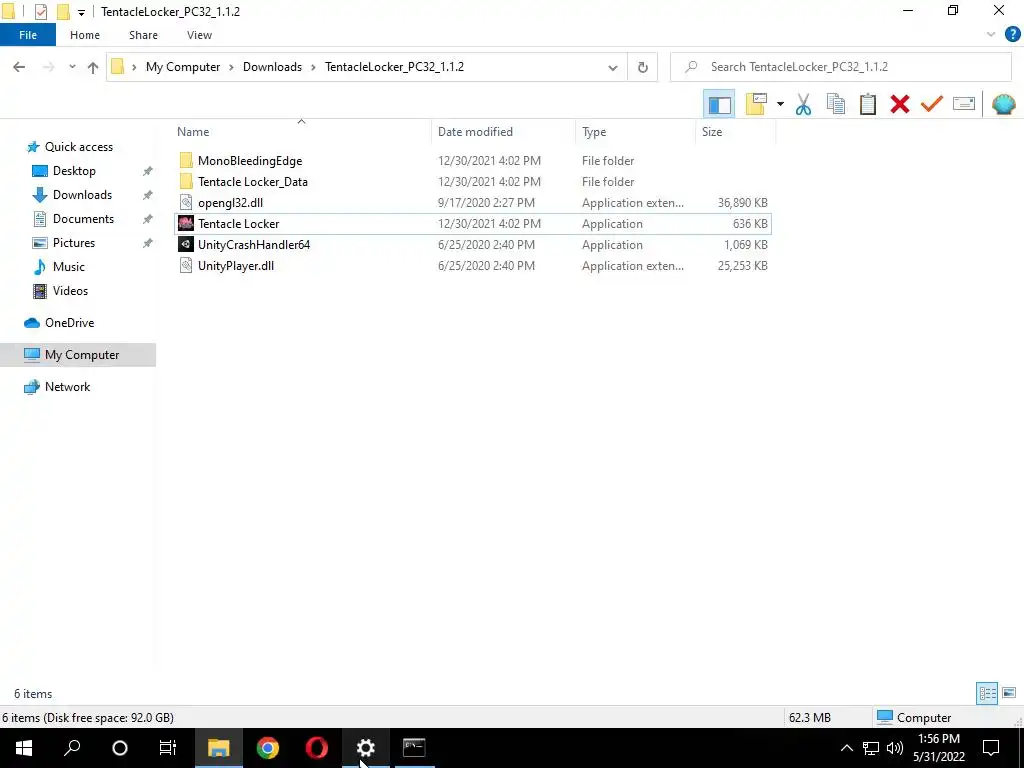Open the File menu

28,35
